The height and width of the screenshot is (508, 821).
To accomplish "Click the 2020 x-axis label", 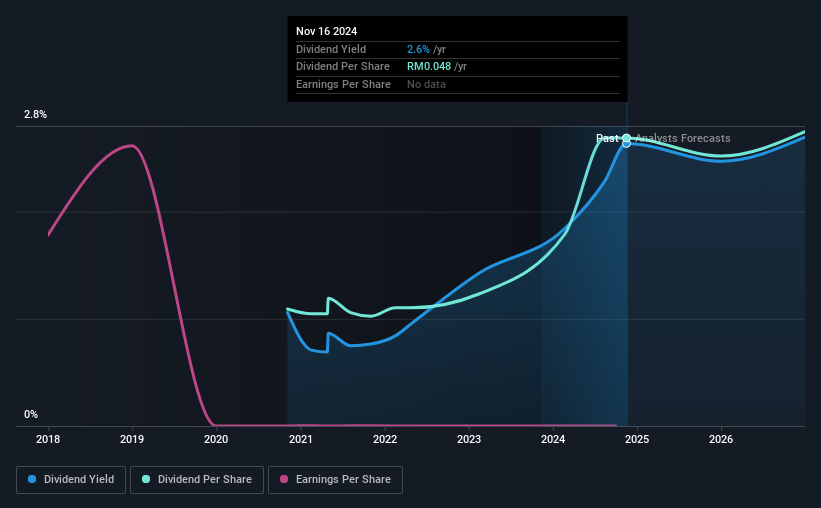I will 216,439.
